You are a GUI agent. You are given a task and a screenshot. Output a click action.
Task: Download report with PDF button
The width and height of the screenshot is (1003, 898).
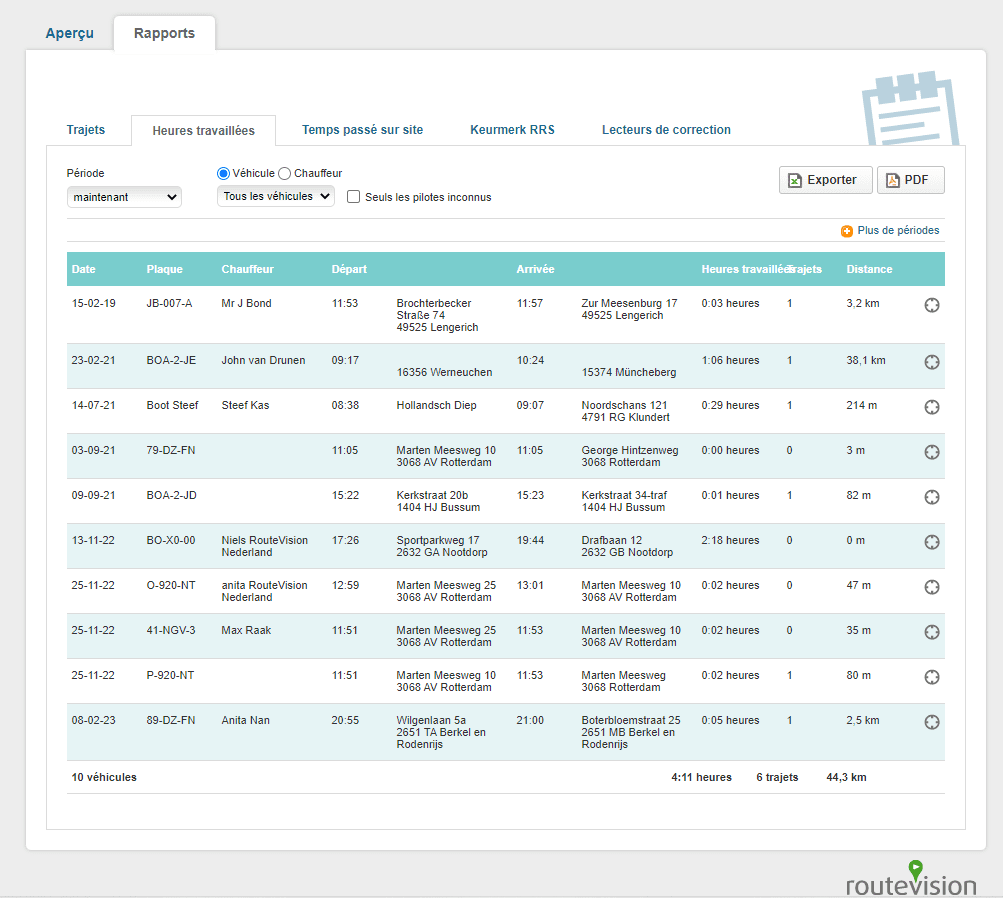(x=910, y=180)
